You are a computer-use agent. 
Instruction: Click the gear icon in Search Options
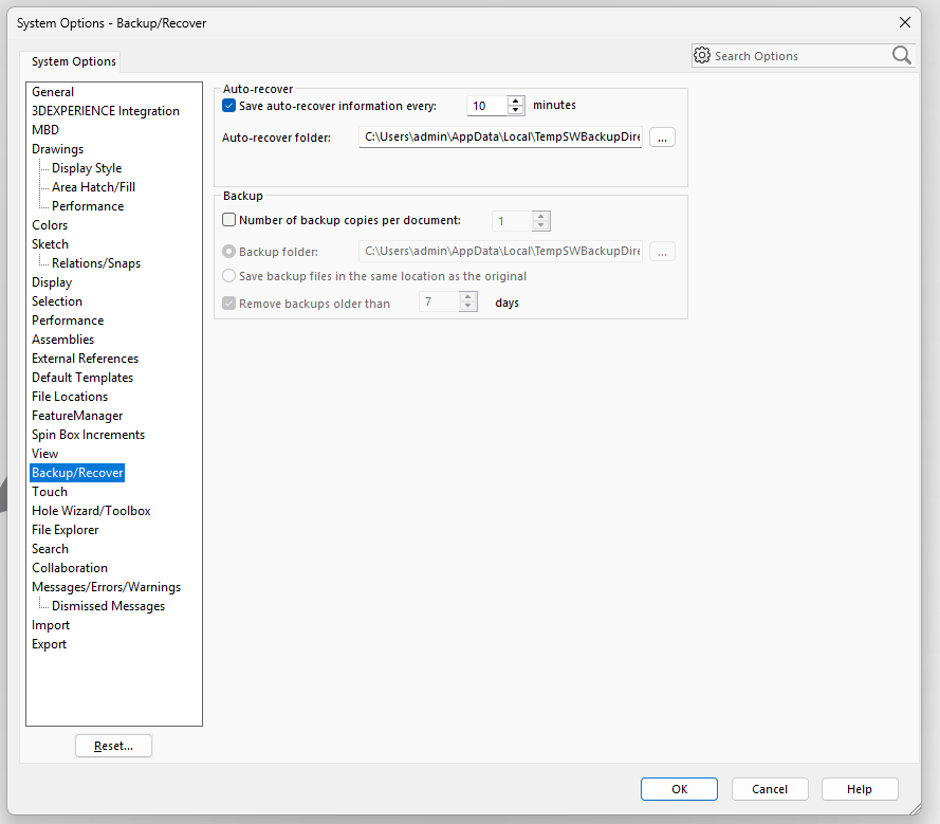pos(701,56)
